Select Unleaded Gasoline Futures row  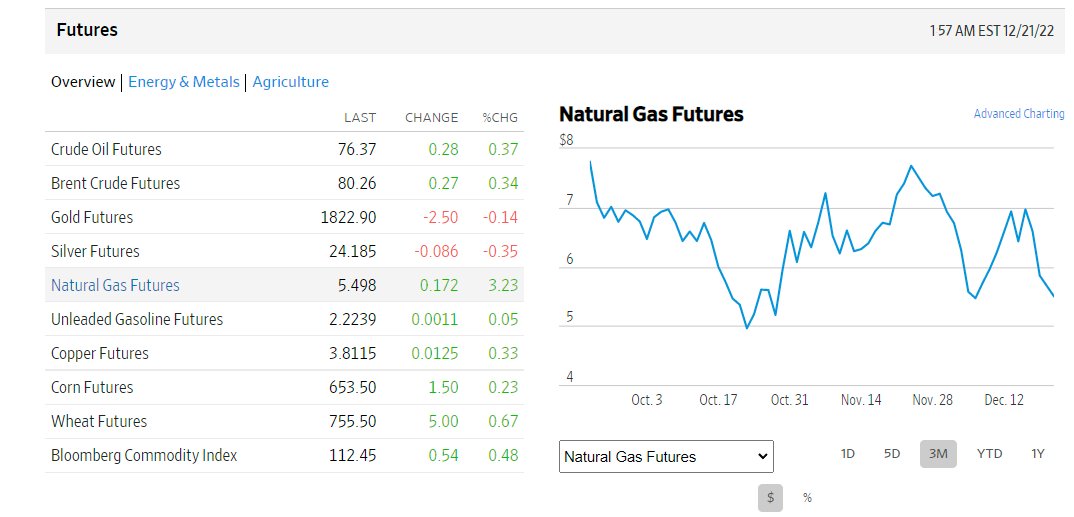click(284, 319)
